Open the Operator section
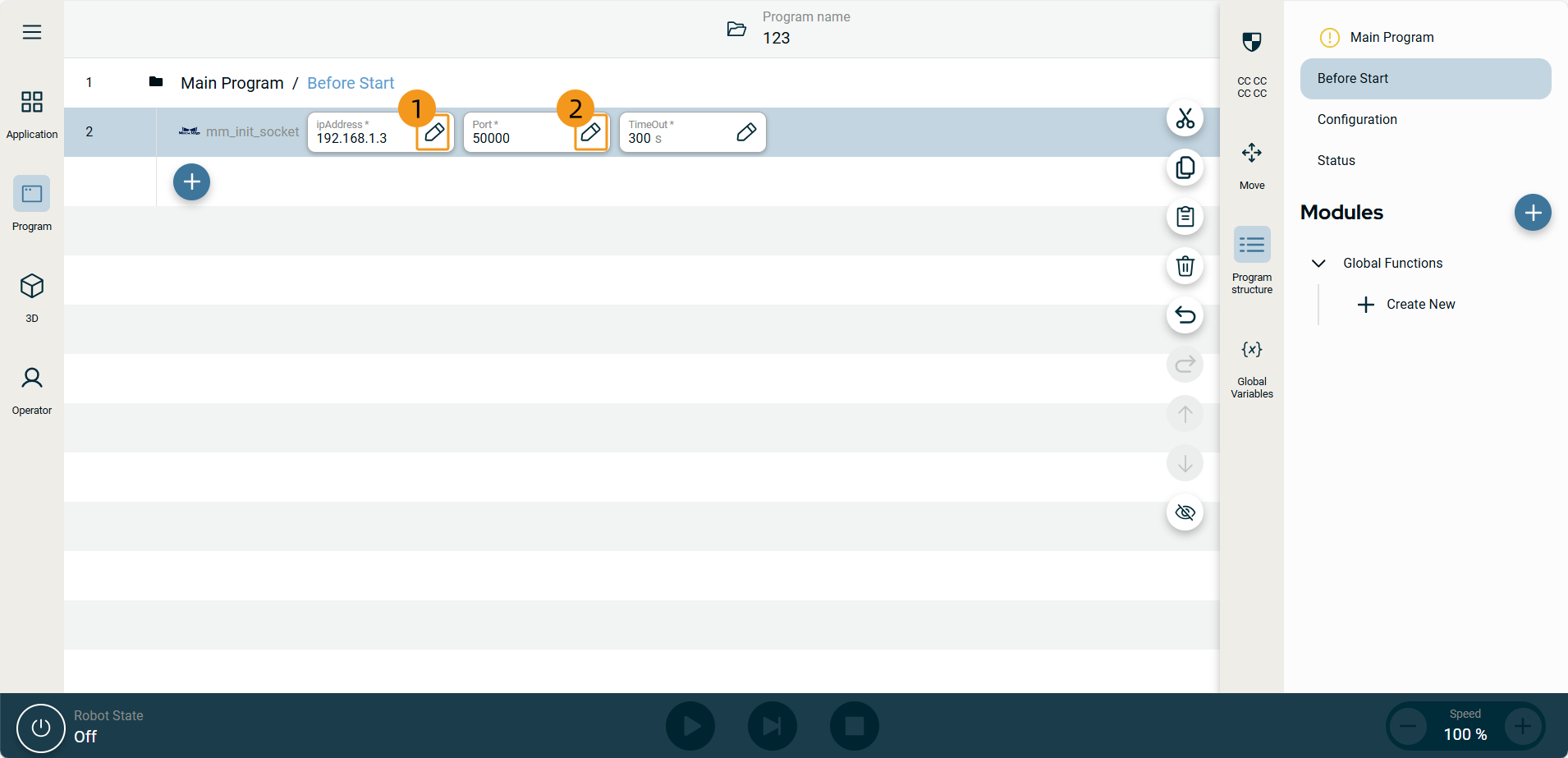1568x758 pixels. 32,390
